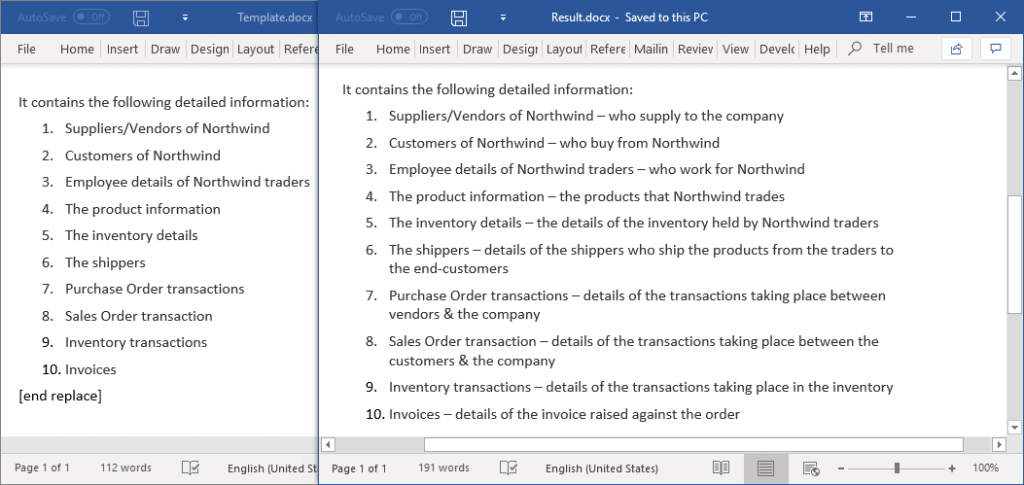The image size is (1024, 485).
Task: Click proofing check icon in Template.docx status bar
Action: tap(190, 468)
